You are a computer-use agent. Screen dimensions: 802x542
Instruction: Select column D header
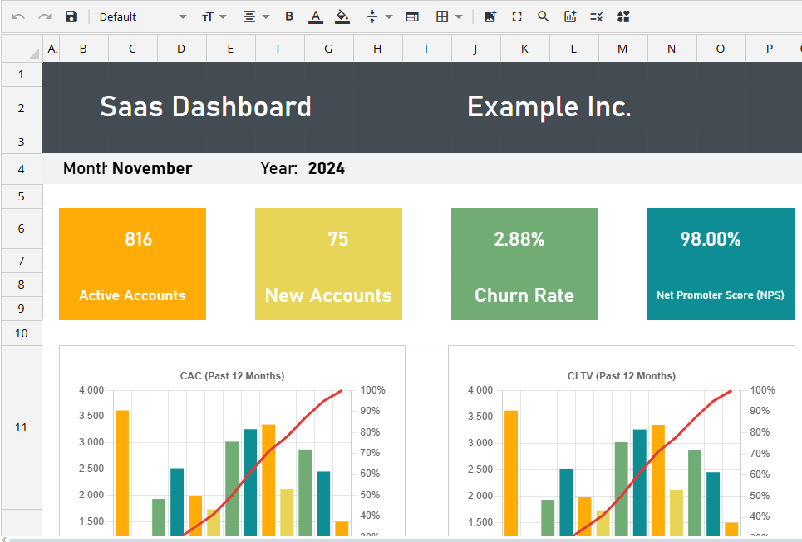[x=180, y=49]
